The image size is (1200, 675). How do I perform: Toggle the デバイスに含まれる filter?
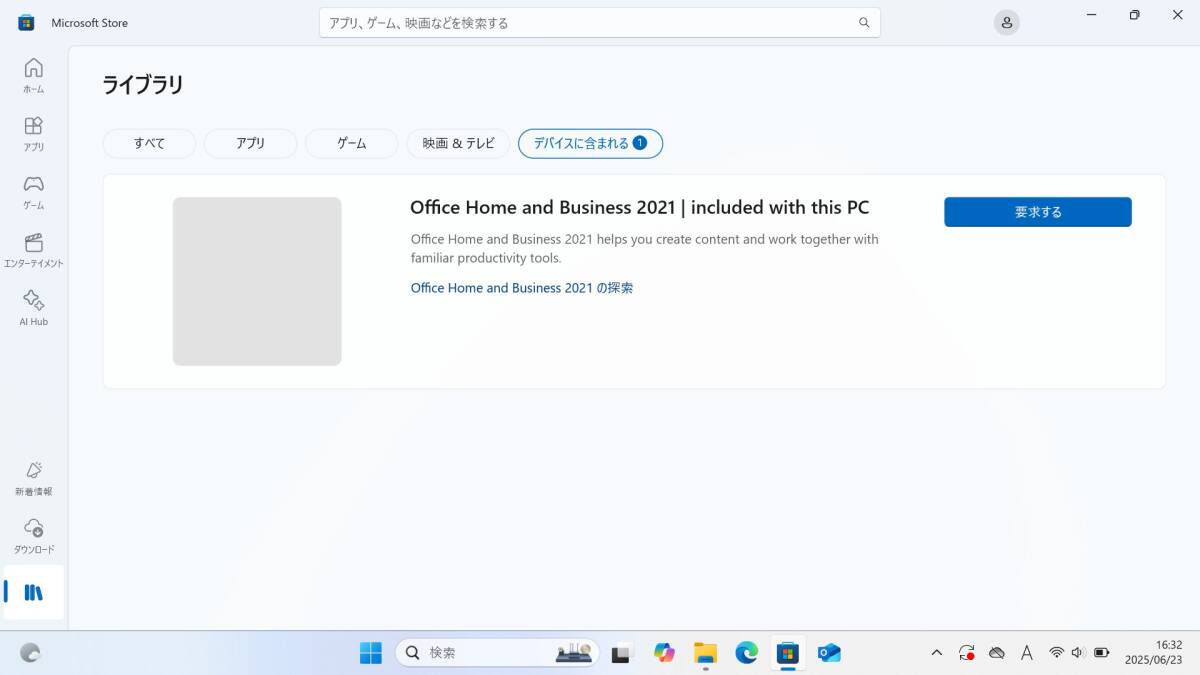click(589, 143)
